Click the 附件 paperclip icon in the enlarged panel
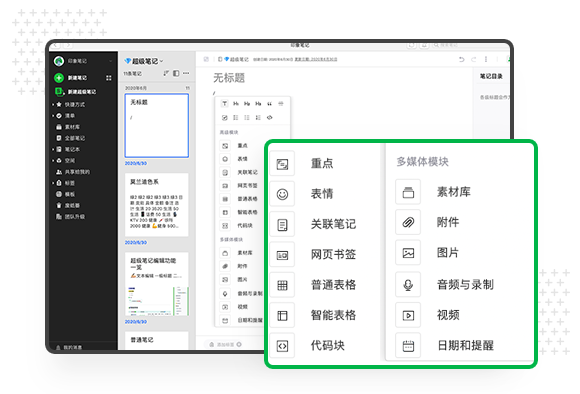Image resolution: width=580 pixels, height=394 pixels. pos(408,222)
